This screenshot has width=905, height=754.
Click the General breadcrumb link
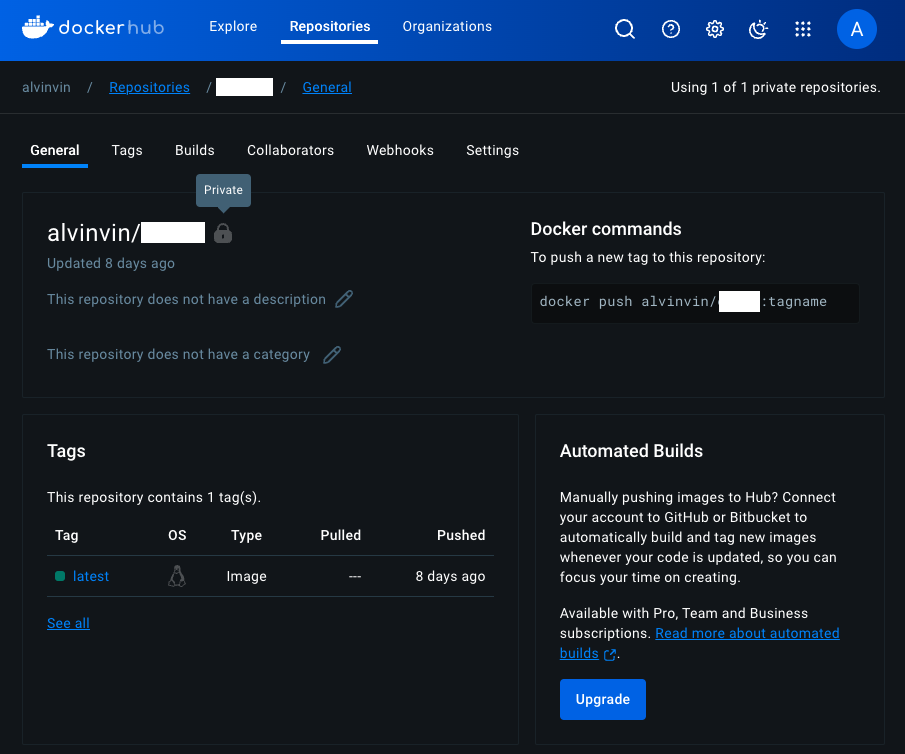tap(327, 87)
